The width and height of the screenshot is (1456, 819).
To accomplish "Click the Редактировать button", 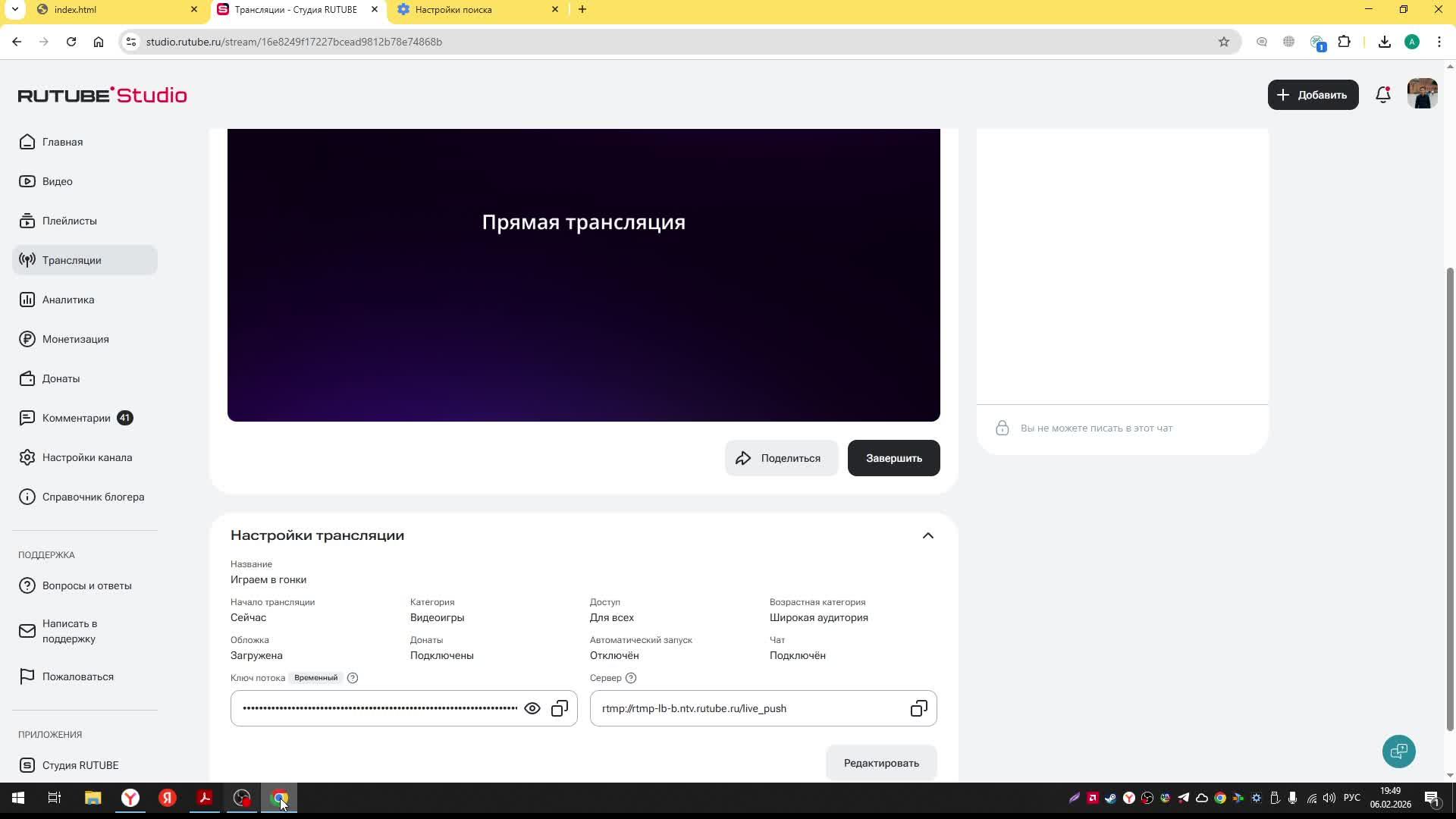I will tap(881, 763).
